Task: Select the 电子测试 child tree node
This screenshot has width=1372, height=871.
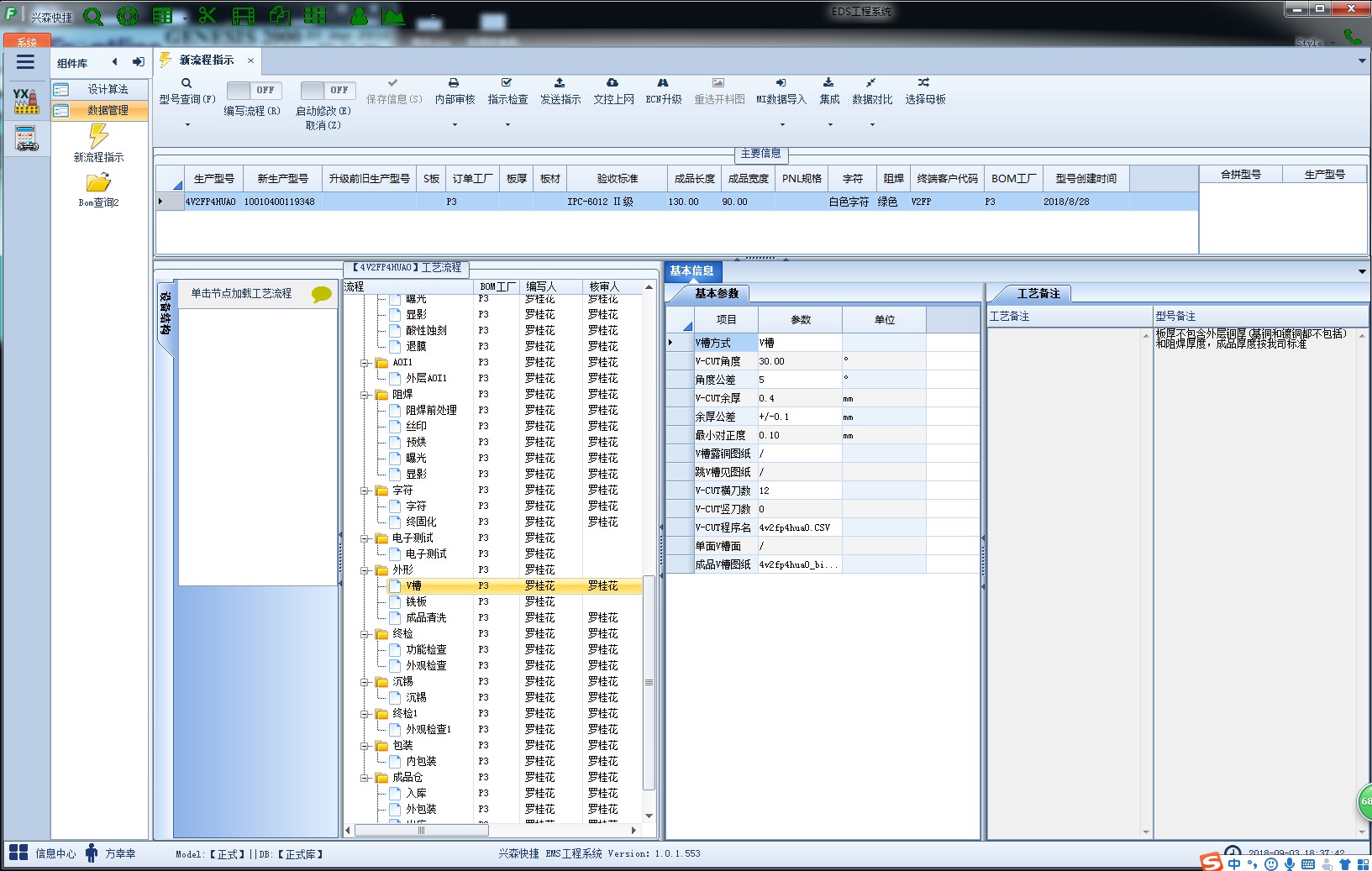Action: point(426,554)
